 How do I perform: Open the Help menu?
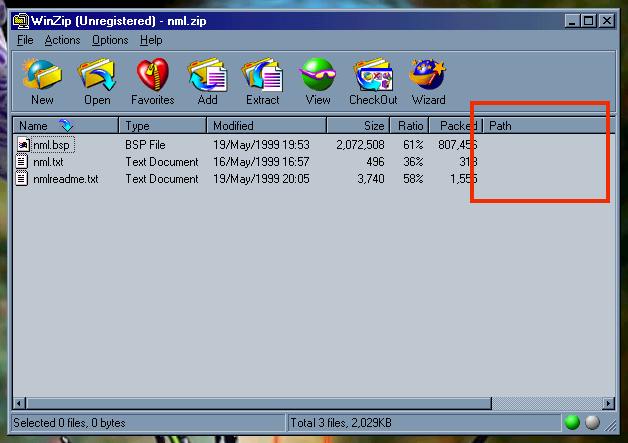click(151, 40)
